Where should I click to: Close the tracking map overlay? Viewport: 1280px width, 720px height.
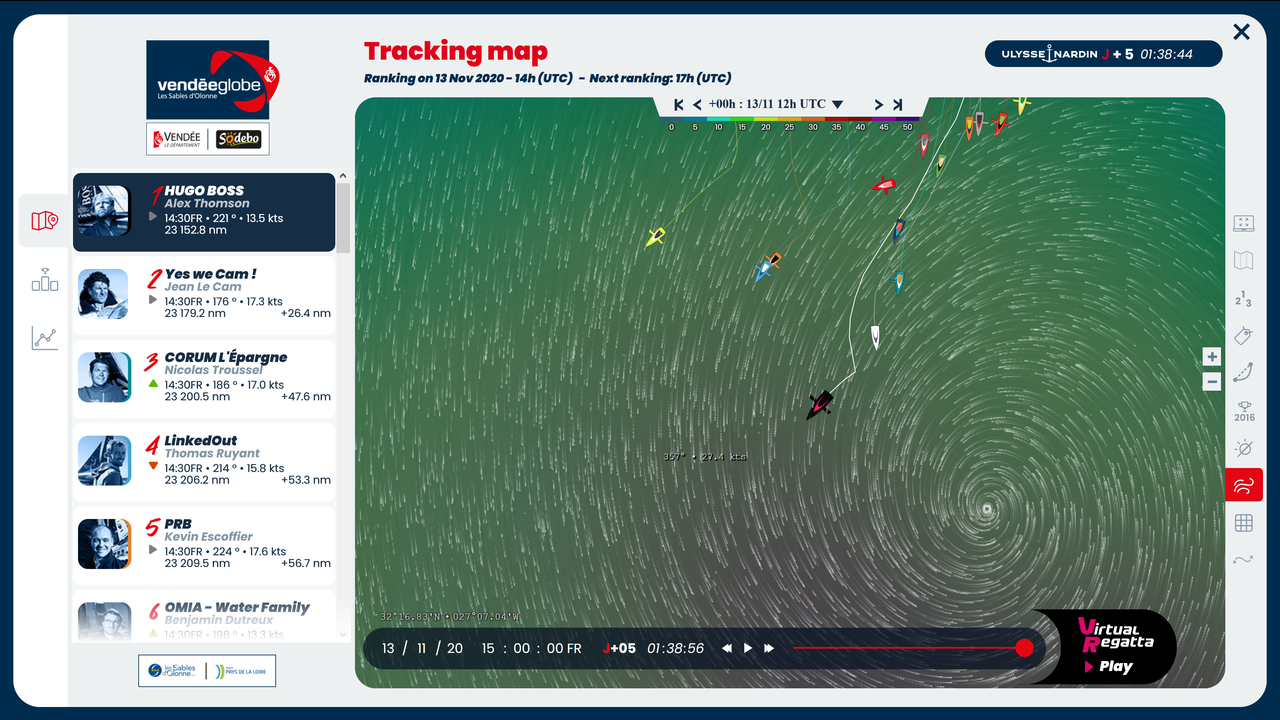(x=1241, y=32)
